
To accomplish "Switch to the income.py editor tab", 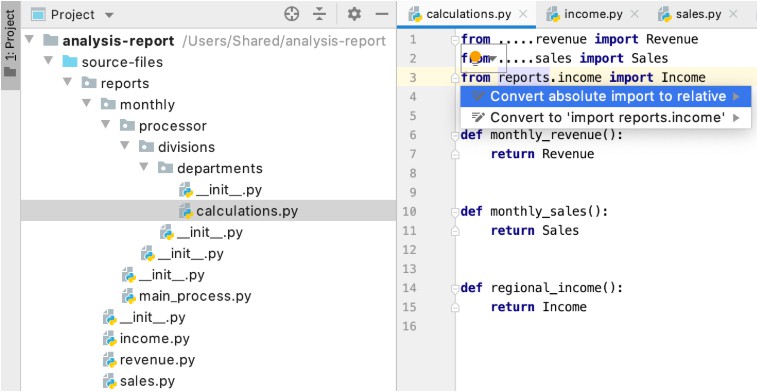I will pos(593,14).
